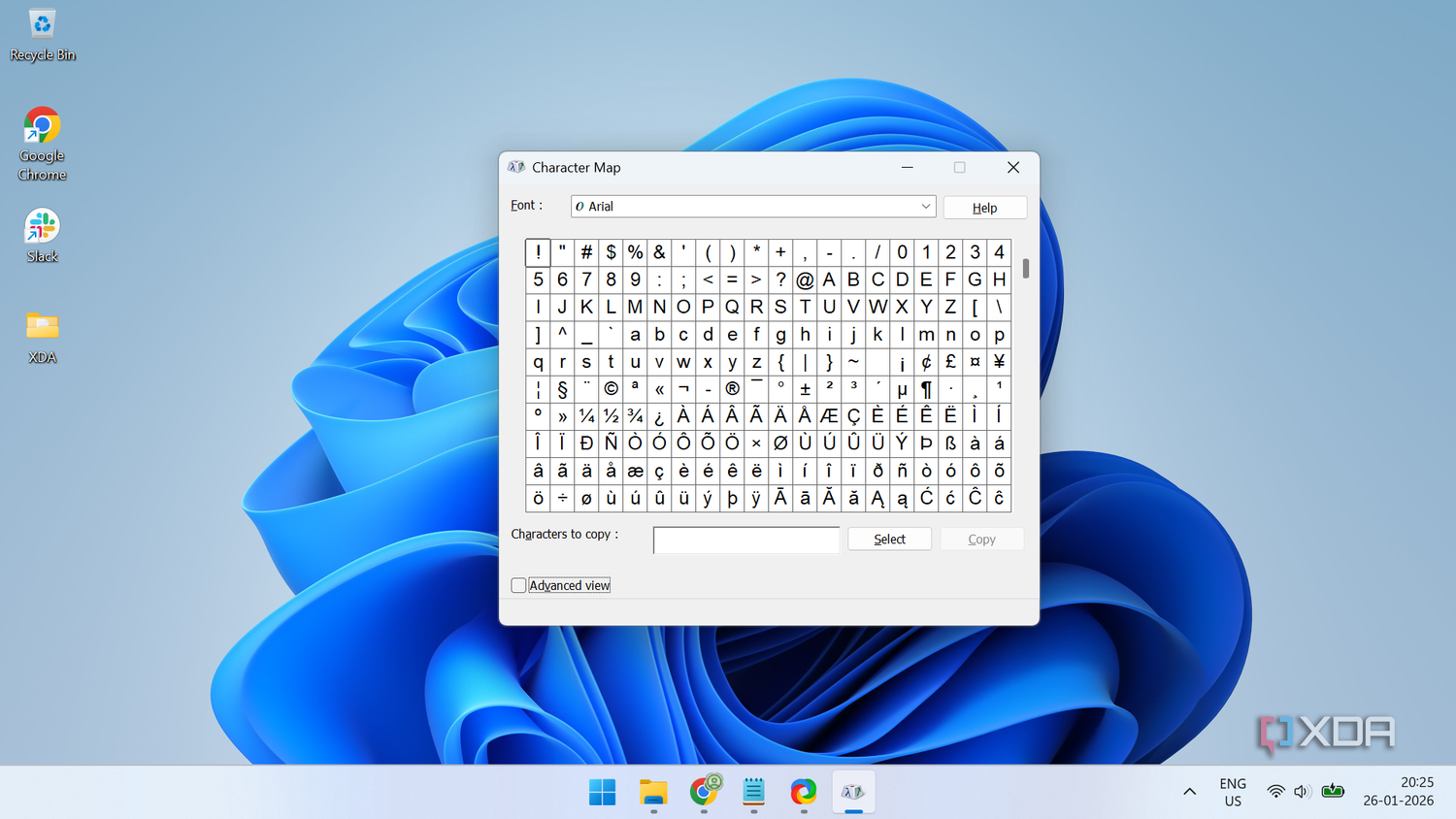Click the Select button
The width and height of the screenshot is (1456, 819).
889,539
